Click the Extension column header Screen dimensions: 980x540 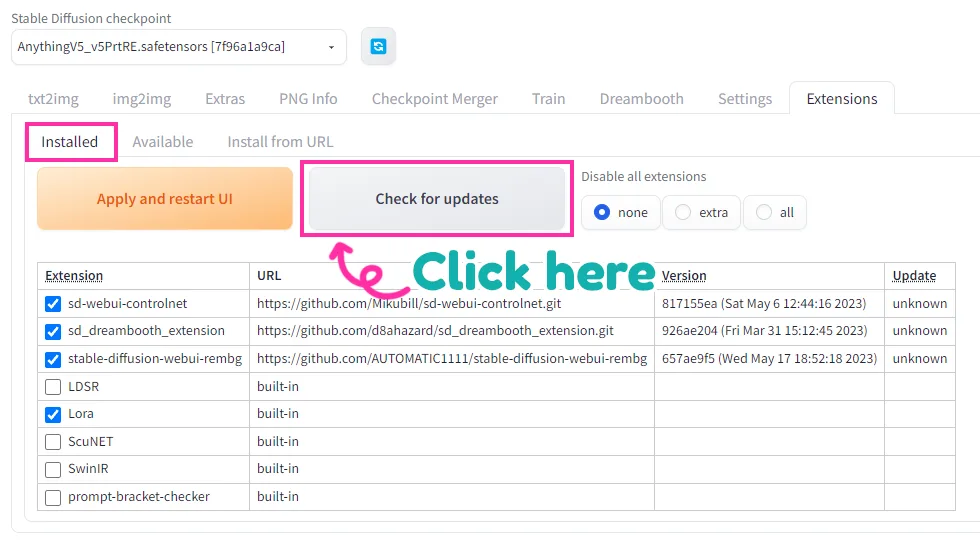74,276
